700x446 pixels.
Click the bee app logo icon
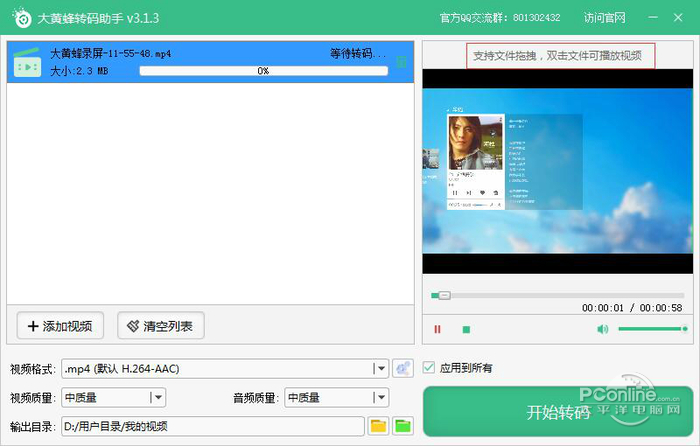(22, 18)
